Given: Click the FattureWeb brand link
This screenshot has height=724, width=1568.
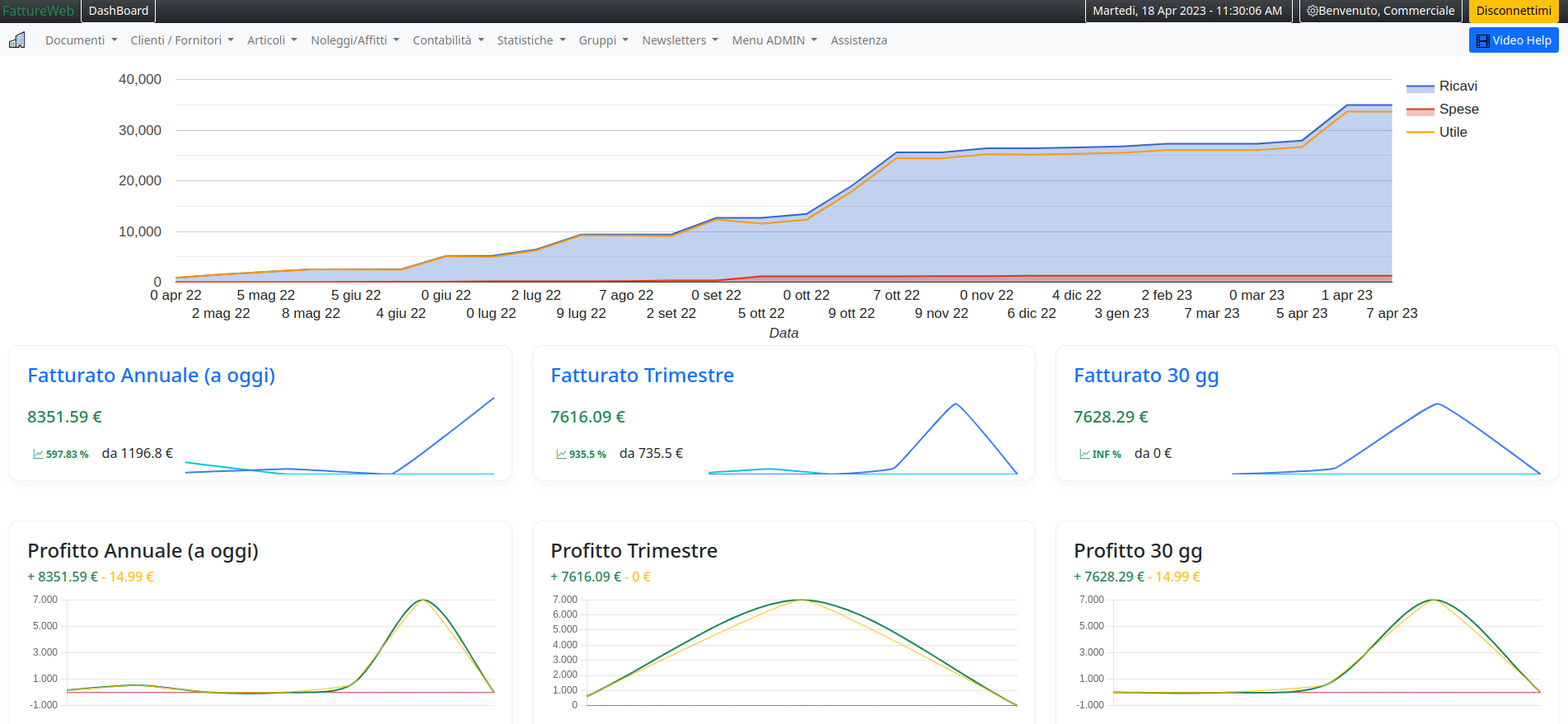Looking at the screenshot, I should point(39,11).
